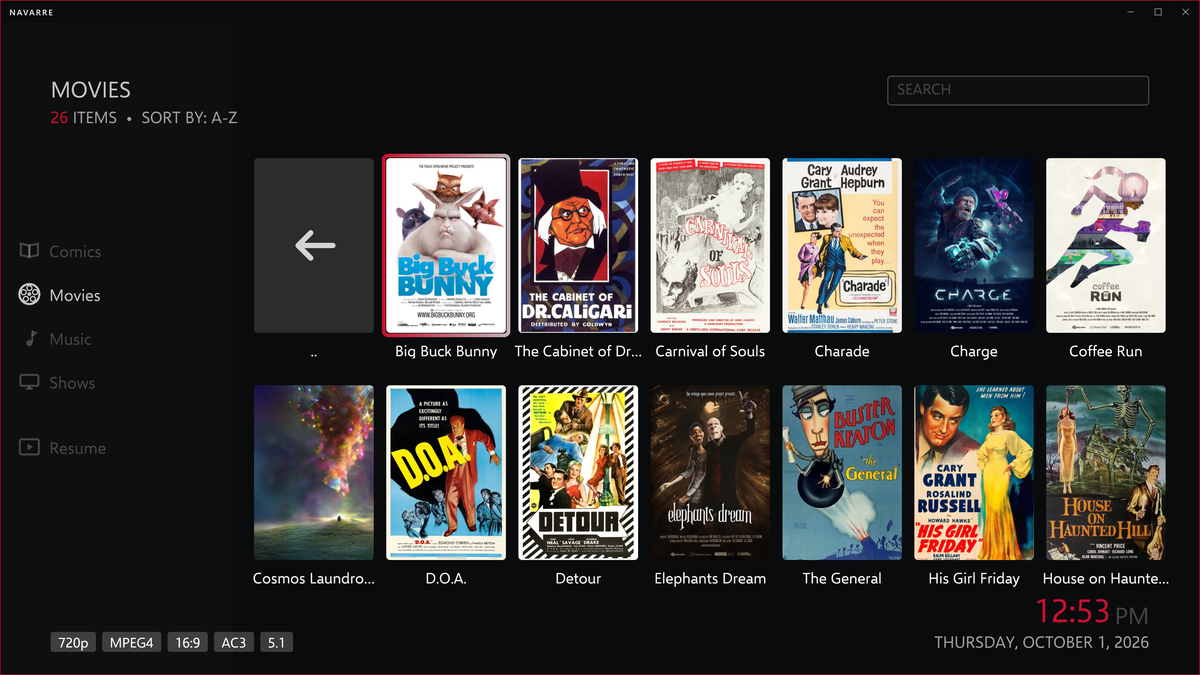1200x675 pixels.
Task: Open the Detour movie poster
Action: (x=578, y=473)
